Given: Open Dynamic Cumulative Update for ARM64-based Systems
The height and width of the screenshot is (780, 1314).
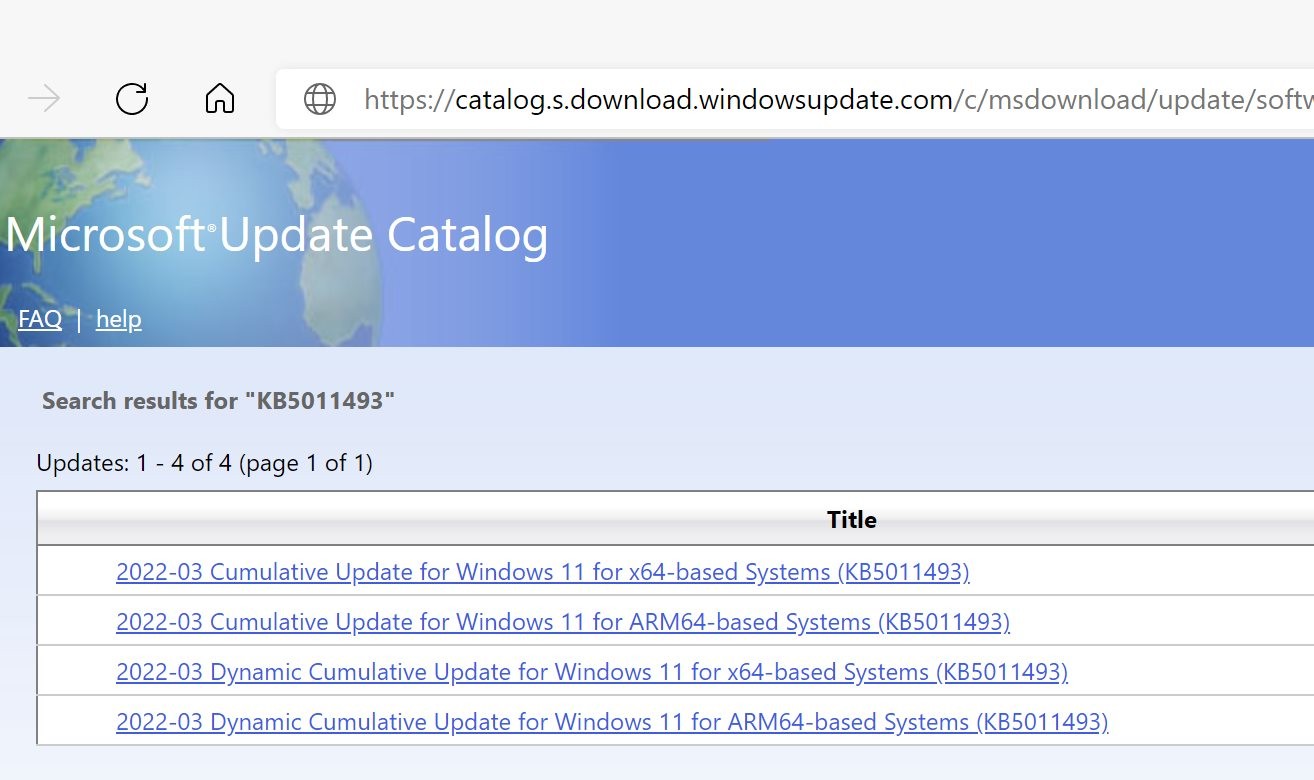Looking at the screenshot, I should point(612,722).
